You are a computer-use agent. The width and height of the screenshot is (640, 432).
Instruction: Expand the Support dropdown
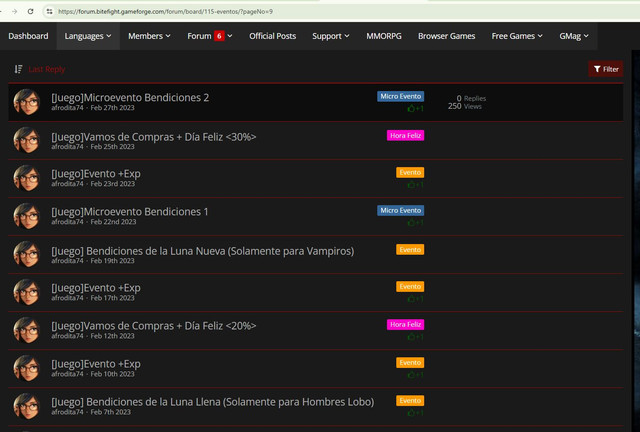(331, 36)
